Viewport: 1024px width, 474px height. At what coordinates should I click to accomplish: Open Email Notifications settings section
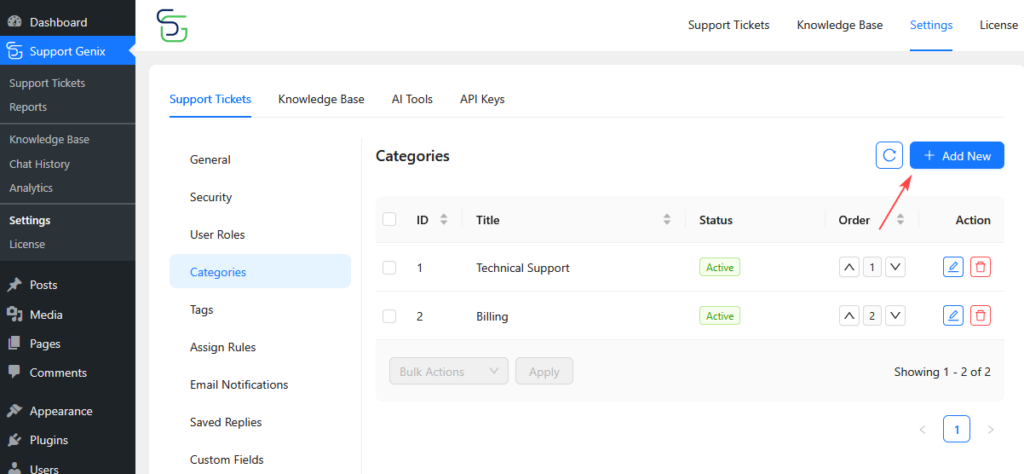point(260,385)
